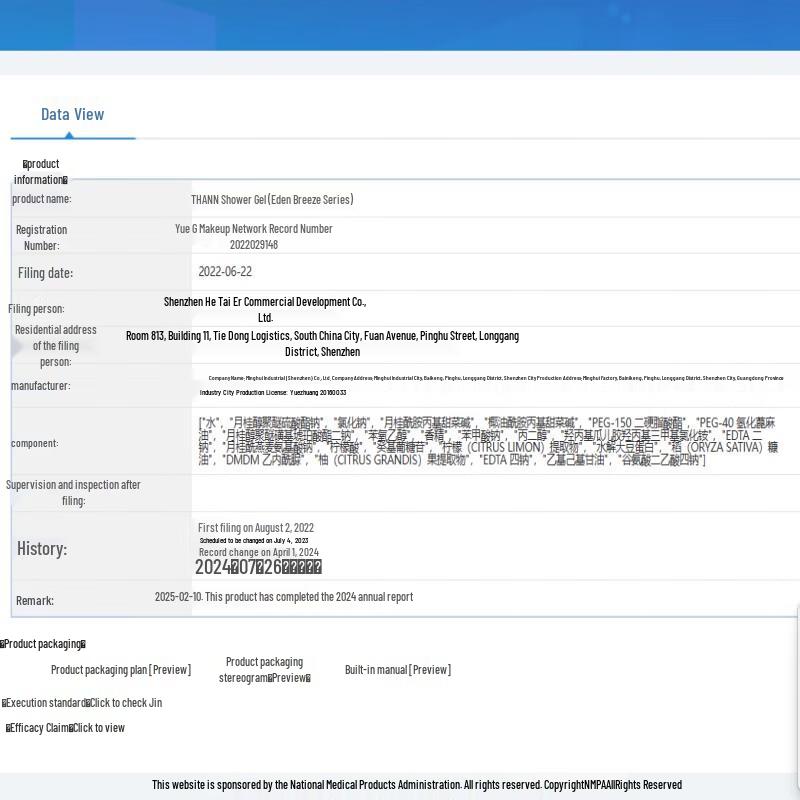Click the Room 813 residential address text

click(322, 337)
